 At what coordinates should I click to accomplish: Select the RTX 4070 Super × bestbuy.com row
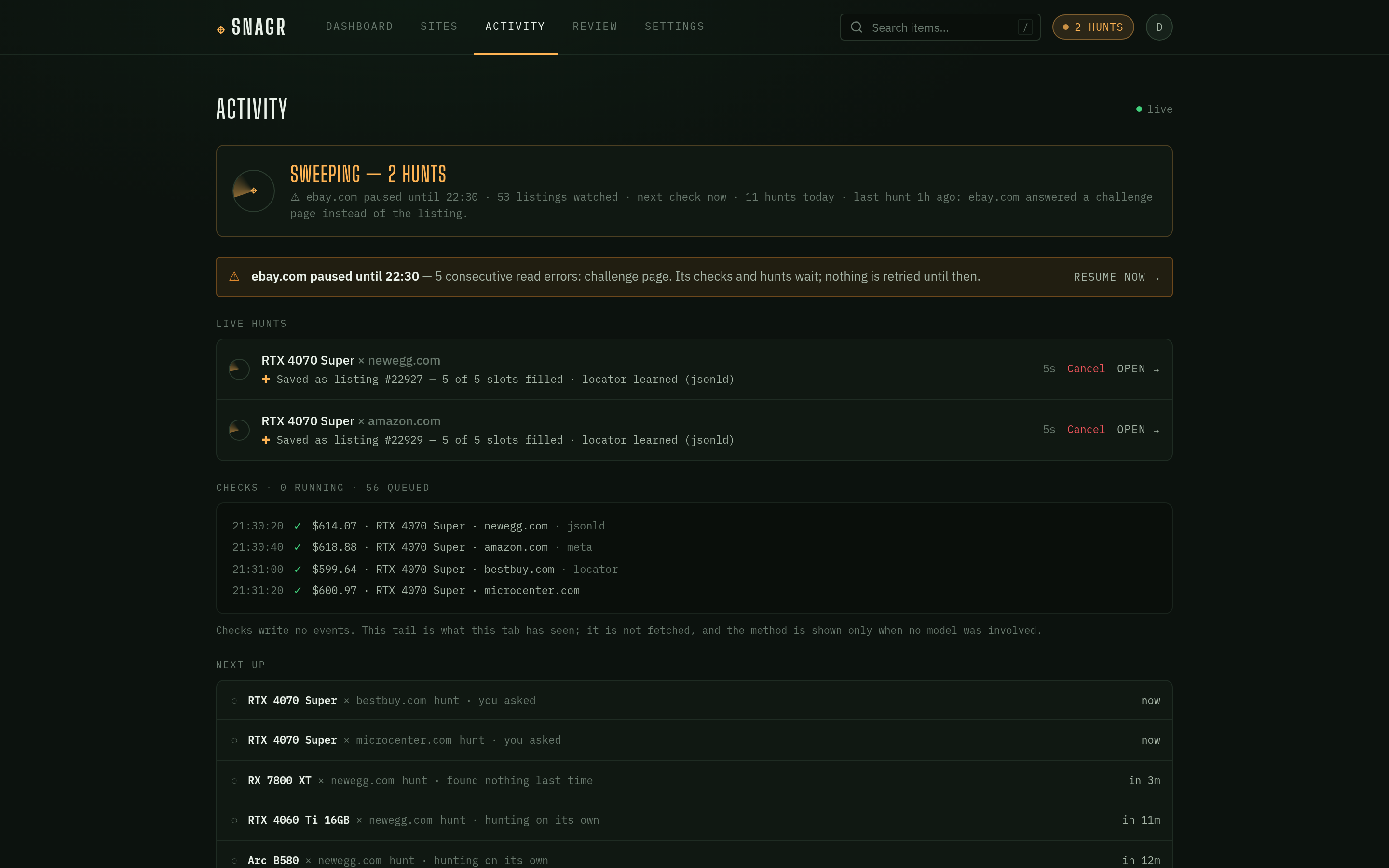(694, 700)
